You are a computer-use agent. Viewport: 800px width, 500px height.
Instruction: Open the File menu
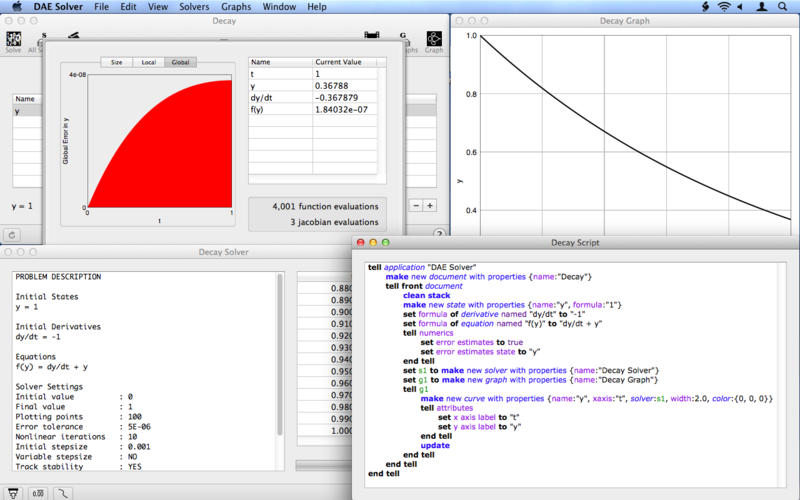pyautogui.click(x=102, y=7)
